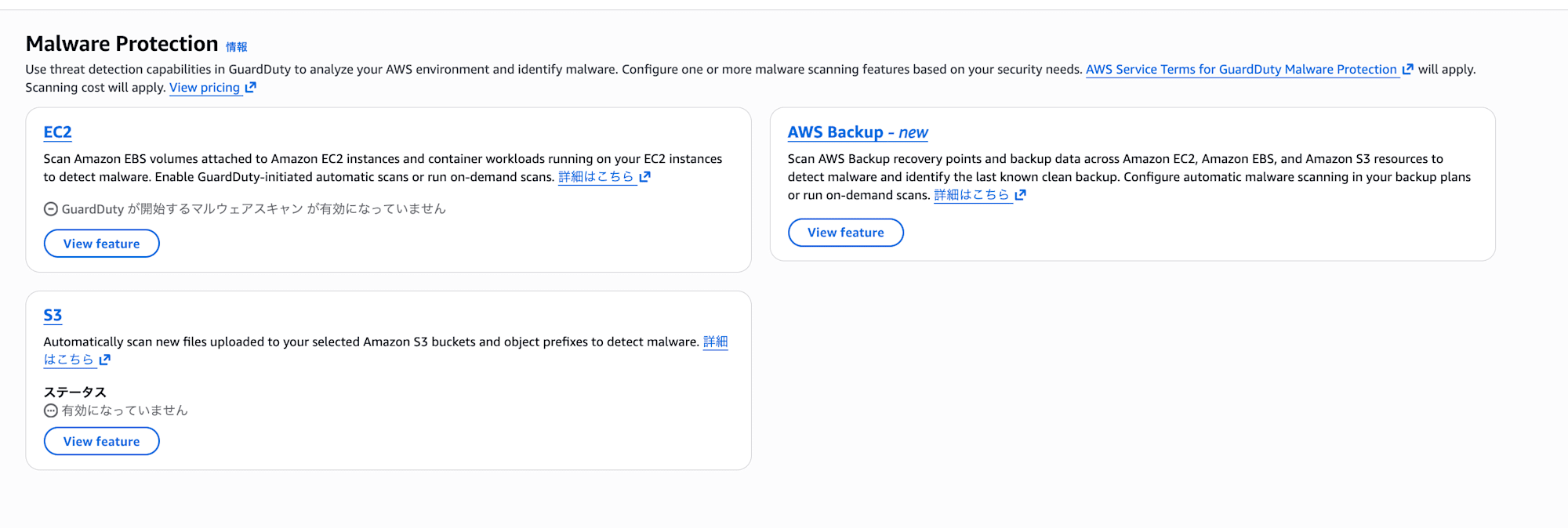
Task: Click external-link icon after EC2 詳細はこちら
Action: tap(644, 176)
